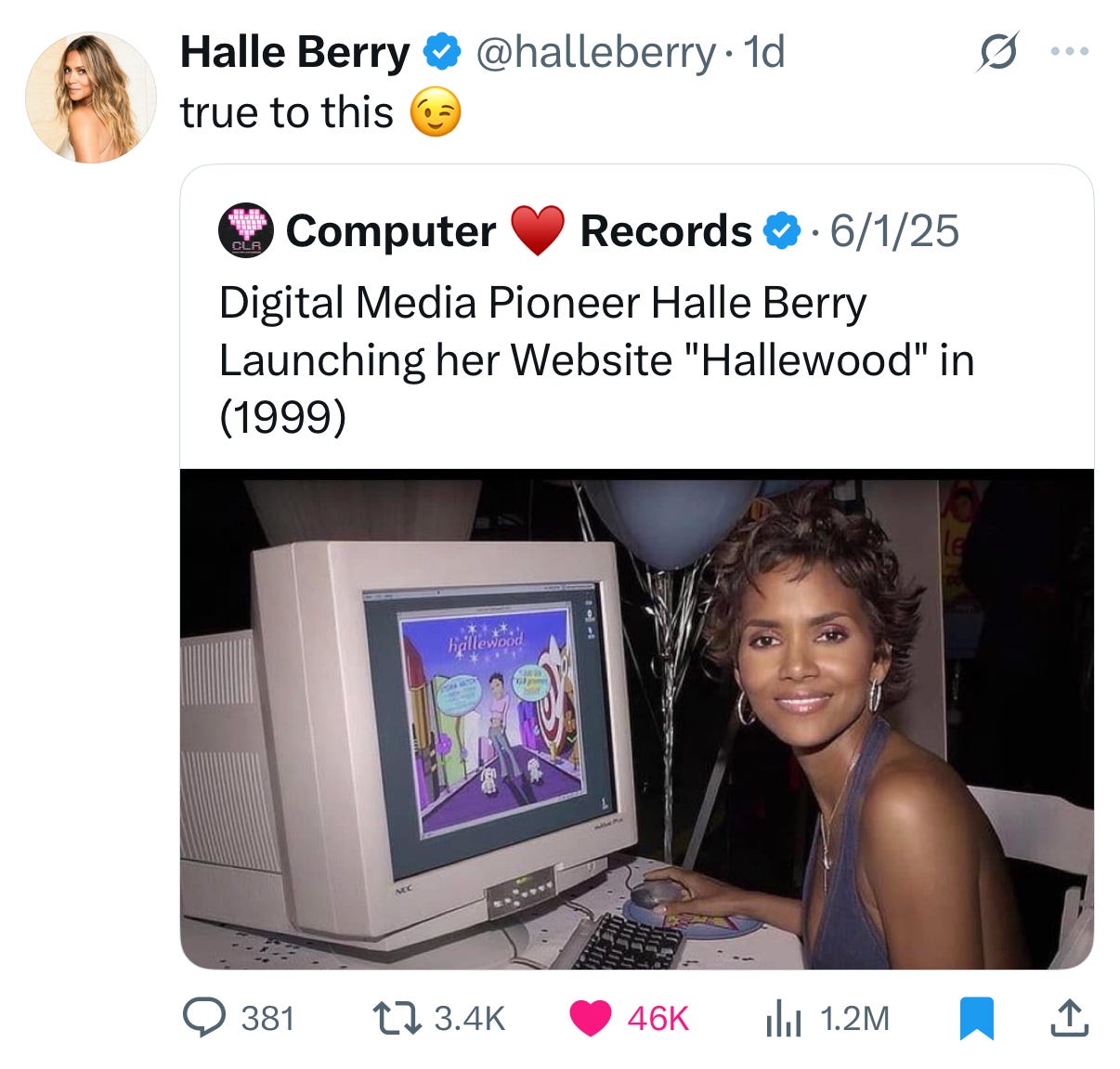Unlike the tweet via pink heart
This screenshot has height=1069, width=1120.
click(590, 1018)
